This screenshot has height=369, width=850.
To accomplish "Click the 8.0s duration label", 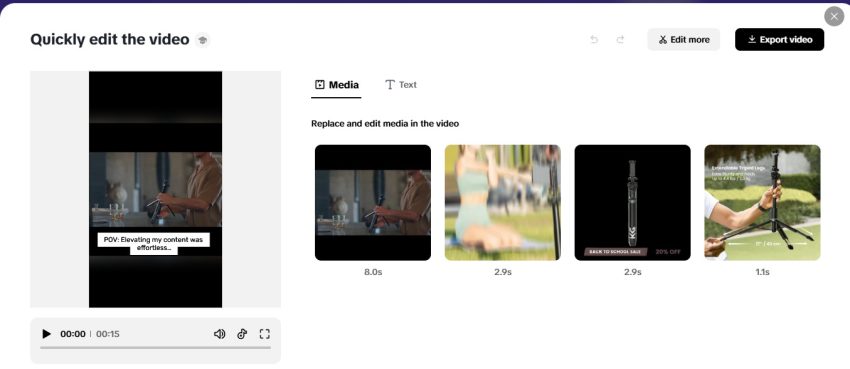I will pos(373,272).
